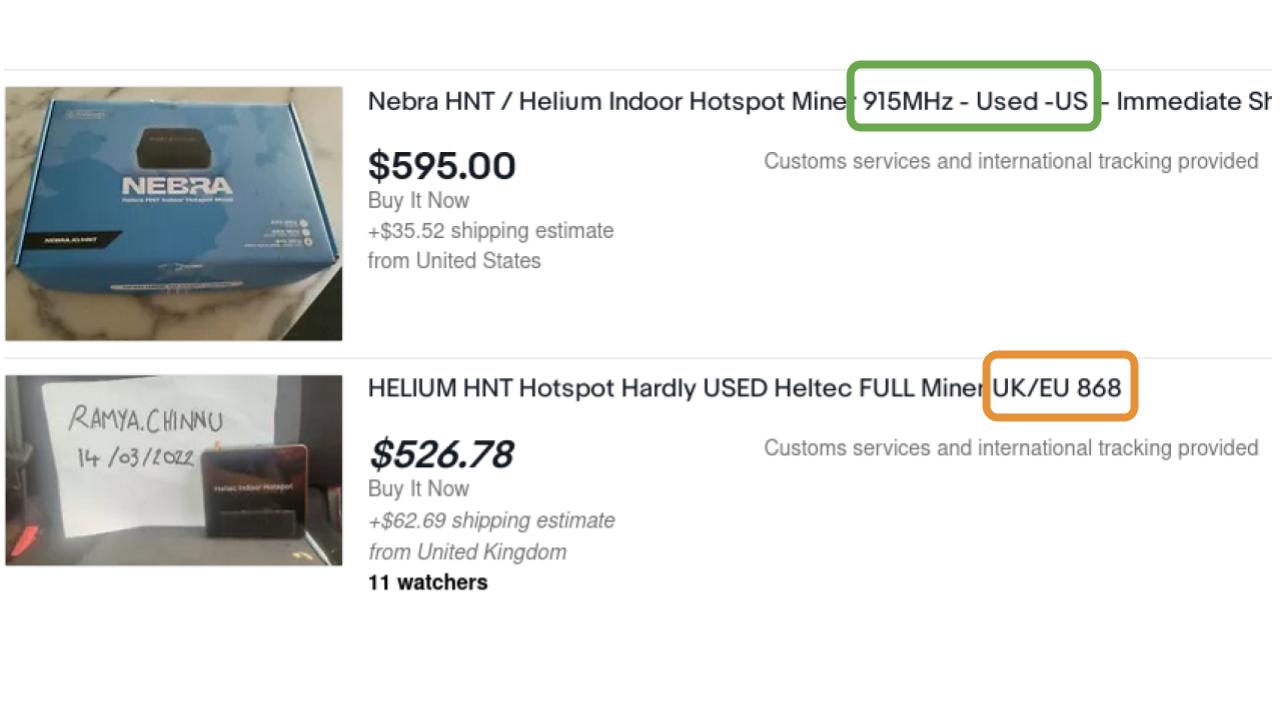
Task: Click the NEBRA logo on the blue box
Action: point(176,186)
